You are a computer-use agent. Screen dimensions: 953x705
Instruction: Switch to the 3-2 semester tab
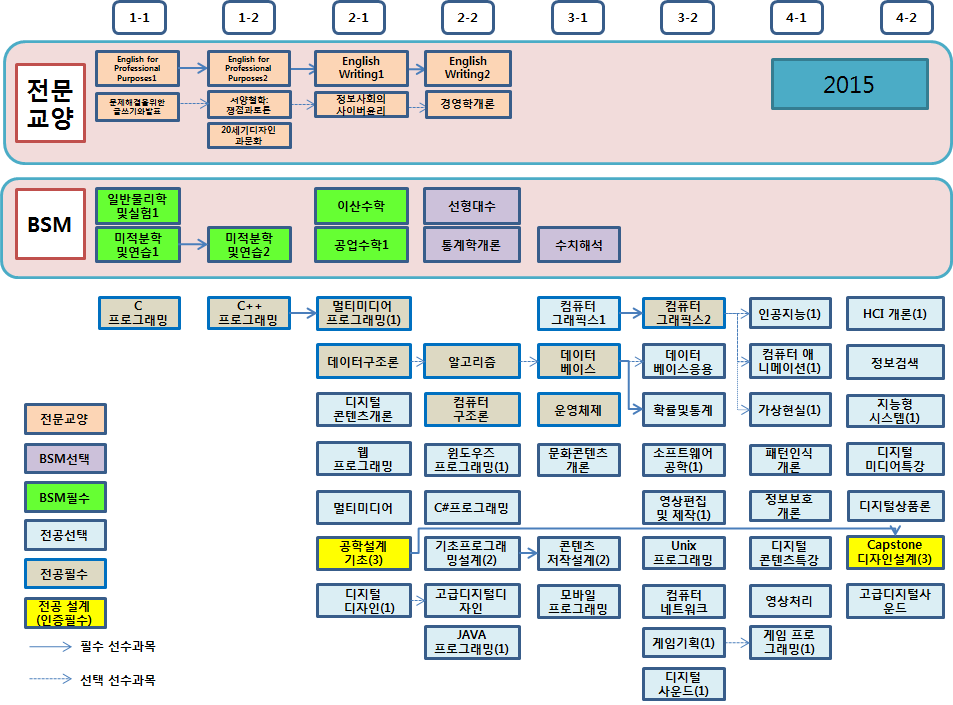click(x=687, y=17)
